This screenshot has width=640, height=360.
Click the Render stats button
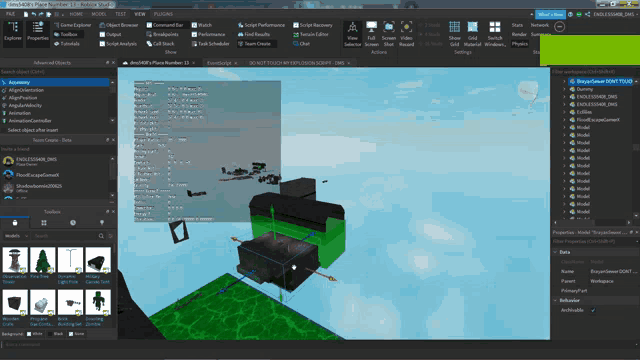coord(519,34)
